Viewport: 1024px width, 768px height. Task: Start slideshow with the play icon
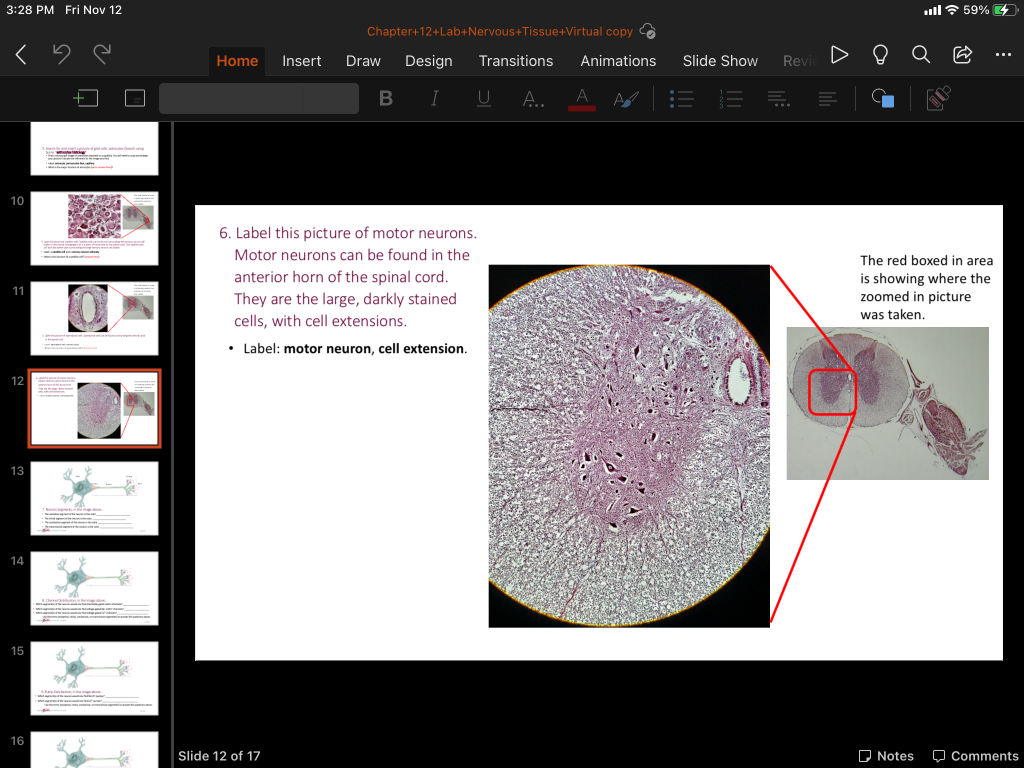pos(840,55)
